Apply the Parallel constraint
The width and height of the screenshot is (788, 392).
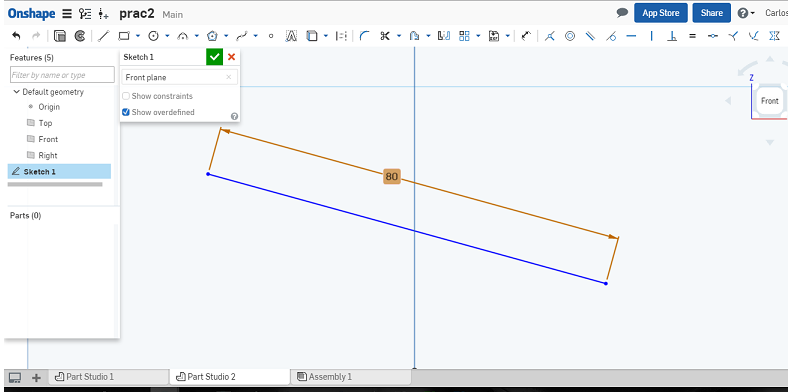tap(590, 36)
